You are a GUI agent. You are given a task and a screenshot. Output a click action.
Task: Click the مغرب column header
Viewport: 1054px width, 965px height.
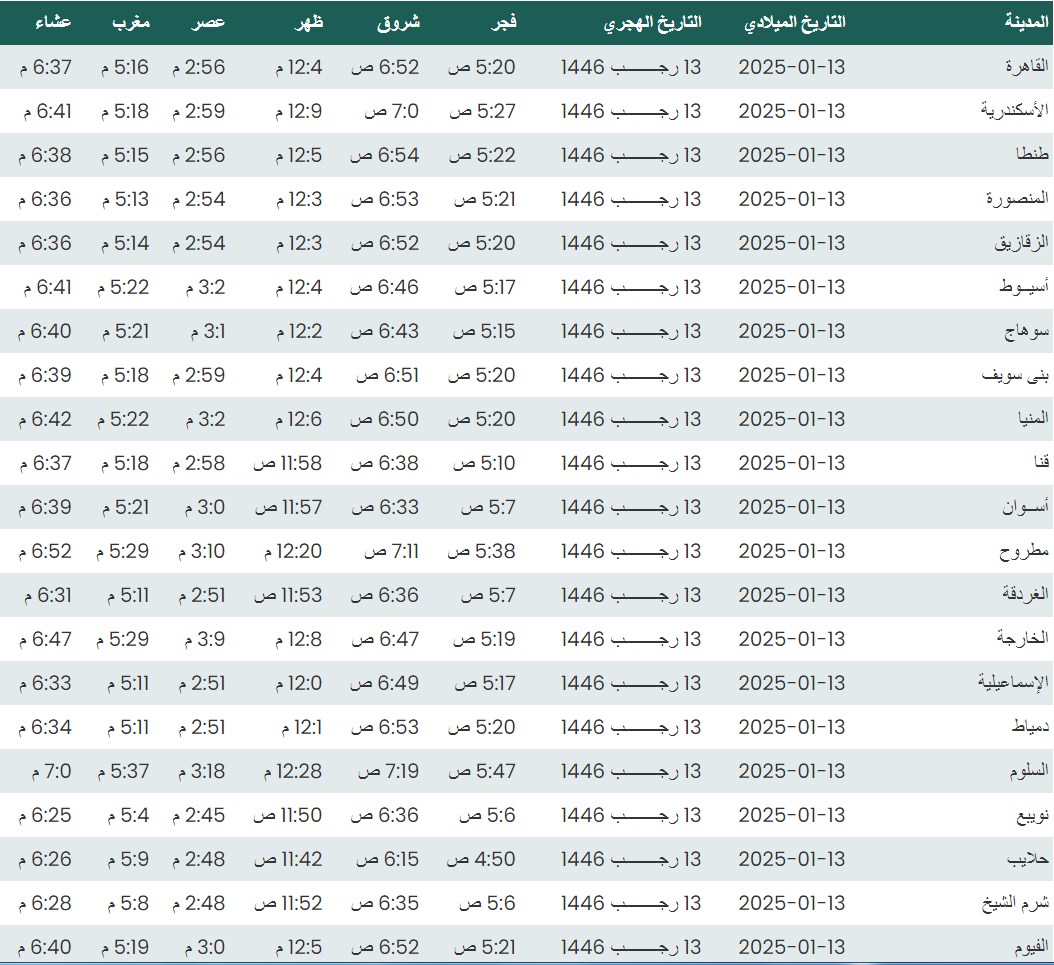point(130,22)
